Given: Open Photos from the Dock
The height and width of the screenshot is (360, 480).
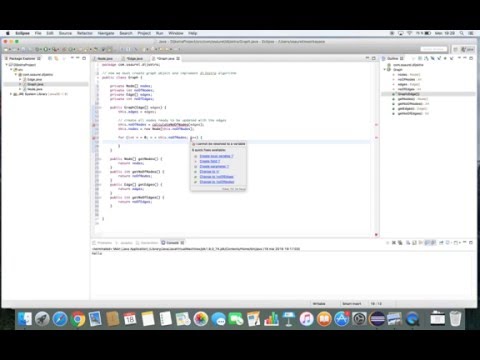Looking at the screenshot, I should [200, 319].
